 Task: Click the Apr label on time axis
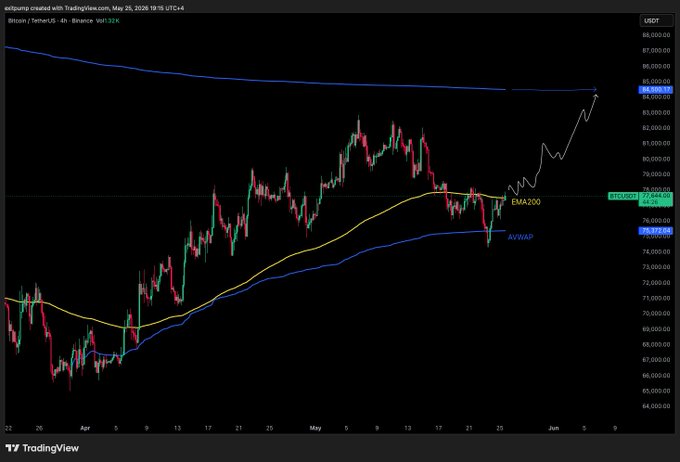tap(85, 428)
